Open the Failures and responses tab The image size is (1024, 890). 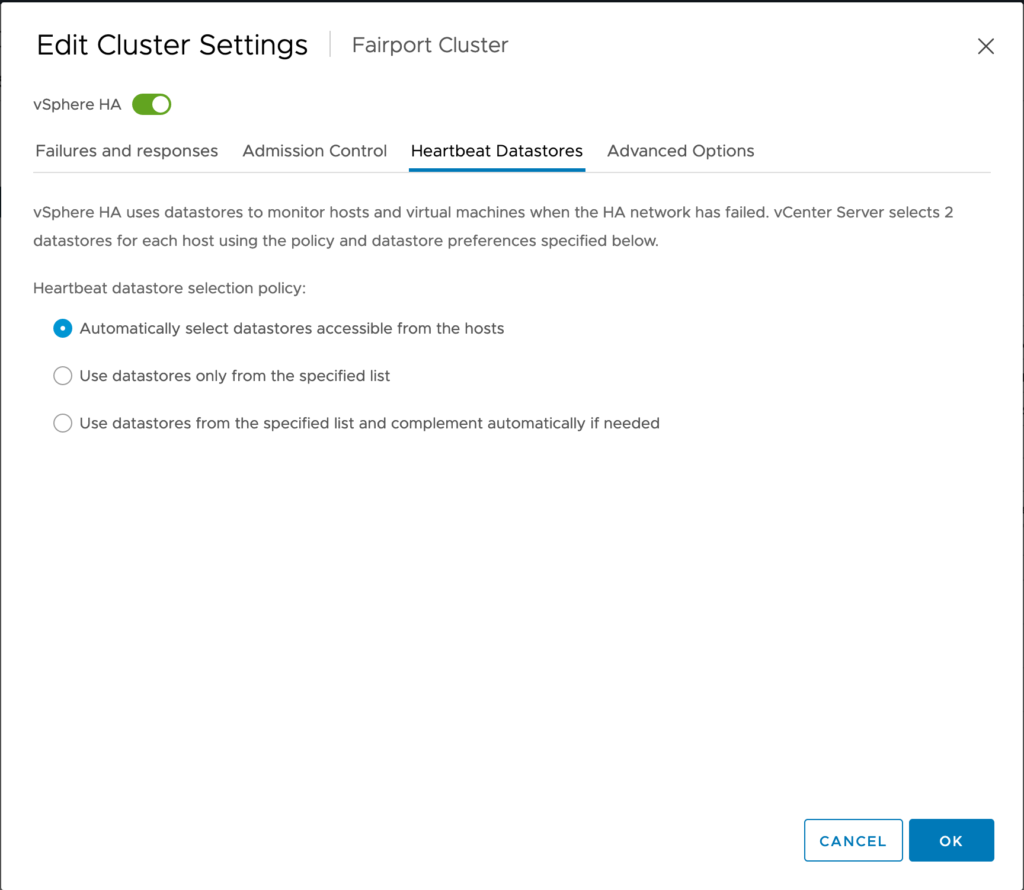click(x=126, y=151)
